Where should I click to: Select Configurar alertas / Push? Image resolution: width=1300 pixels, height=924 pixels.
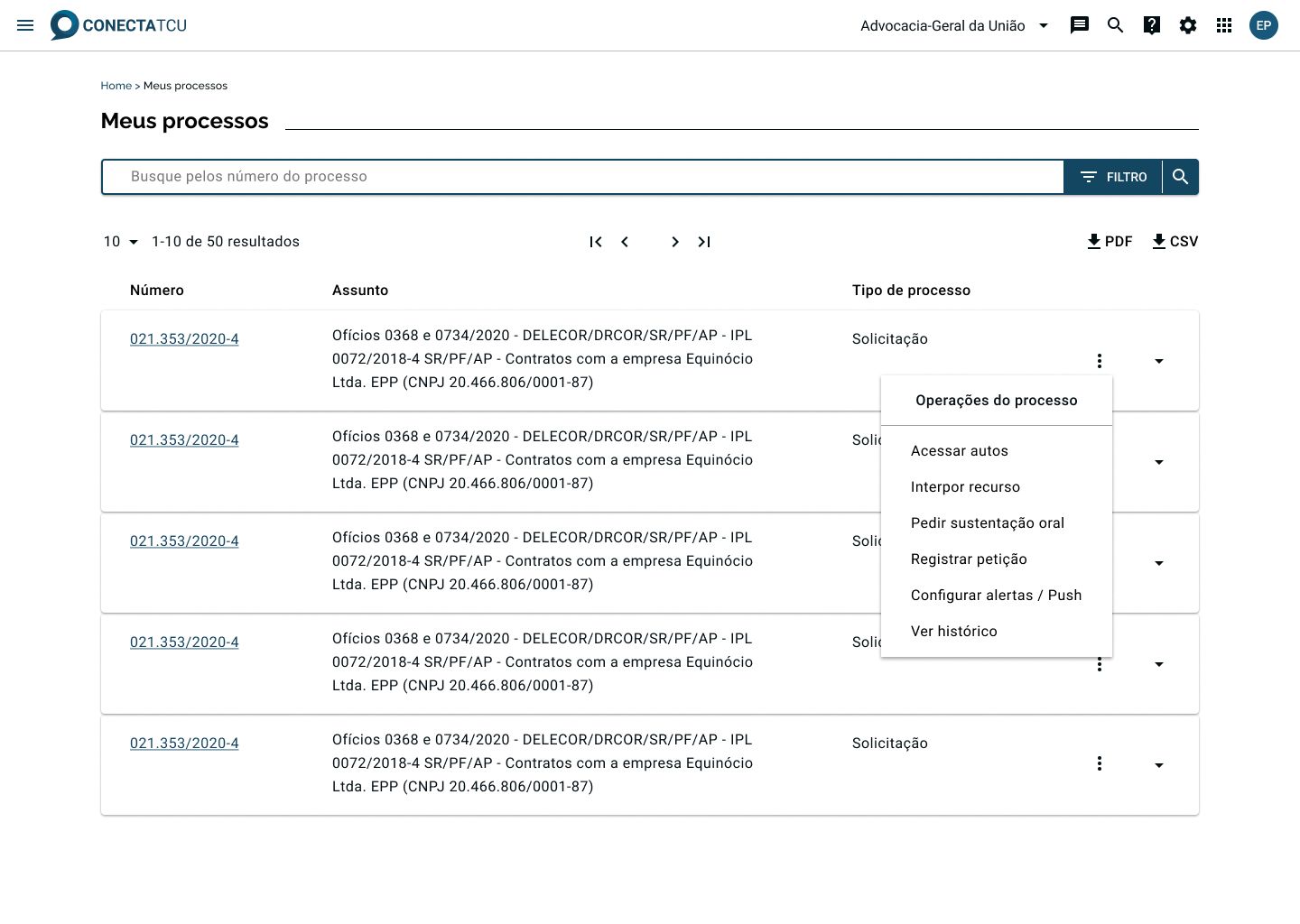tap(997, 596)
